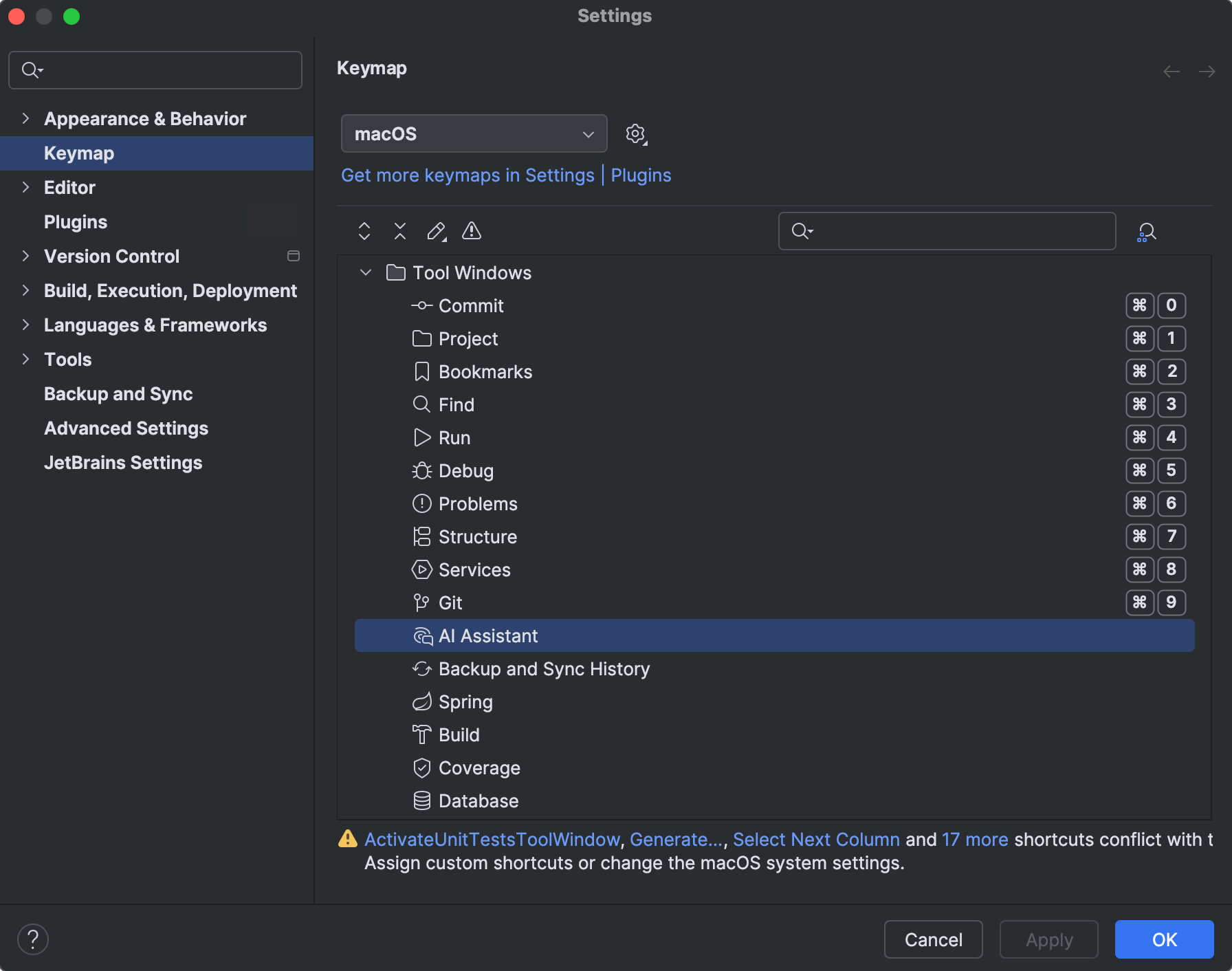The height and width of the screenshot is (971, 1232).
Task: Click the keymap search field
Action: click(947, 231)
